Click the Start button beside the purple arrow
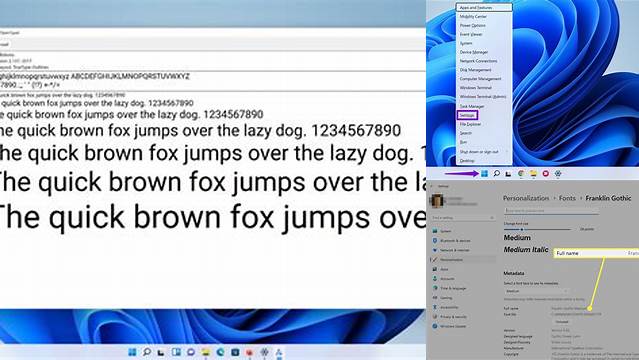 tap(484, 174)
